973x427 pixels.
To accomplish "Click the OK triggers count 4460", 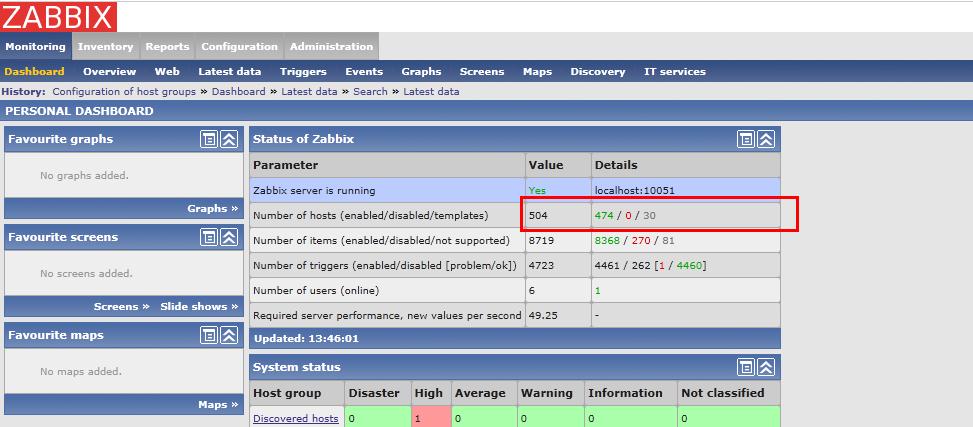I will click(x=689, y=266).
